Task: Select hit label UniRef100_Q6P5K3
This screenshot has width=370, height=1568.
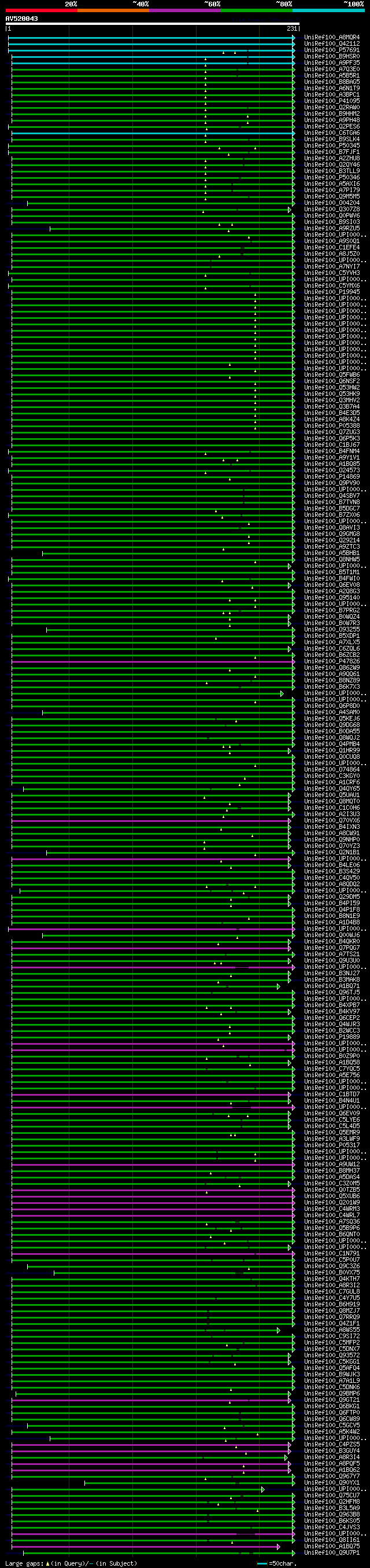Action: 332,439
